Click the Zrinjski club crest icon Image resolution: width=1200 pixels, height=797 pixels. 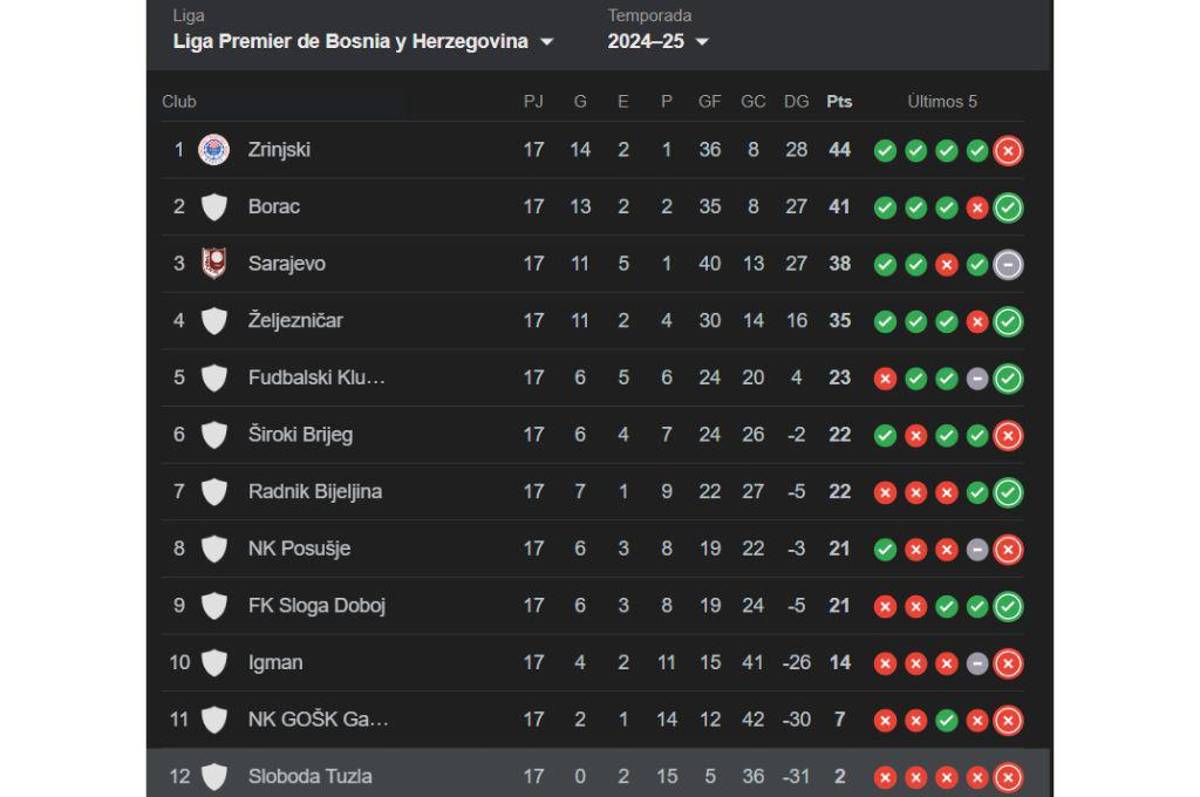pyautogui.click(x=214, y=150)
